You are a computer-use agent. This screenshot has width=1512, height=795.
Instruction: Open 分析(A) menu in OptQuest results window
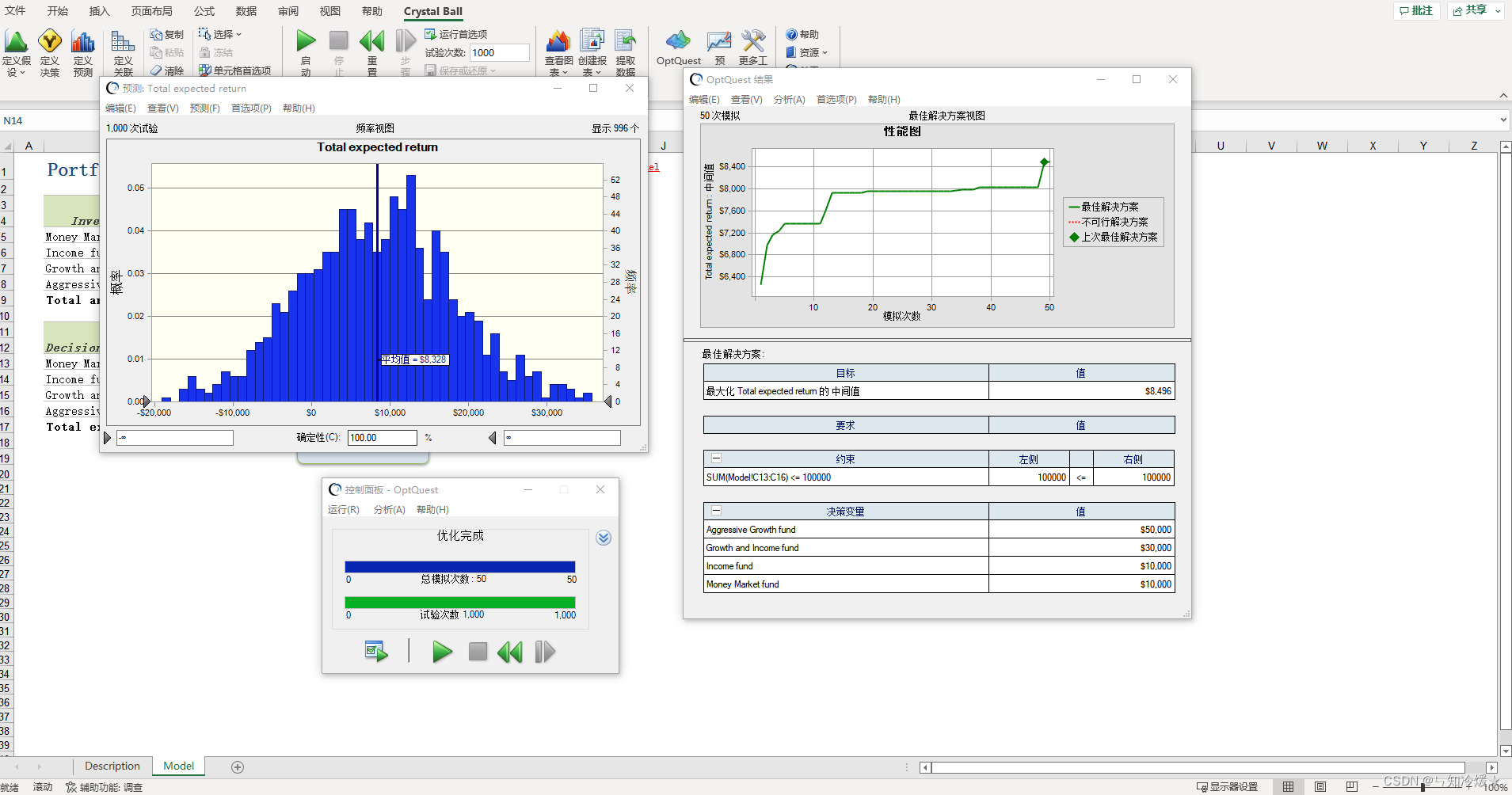[x=789, y=100]
